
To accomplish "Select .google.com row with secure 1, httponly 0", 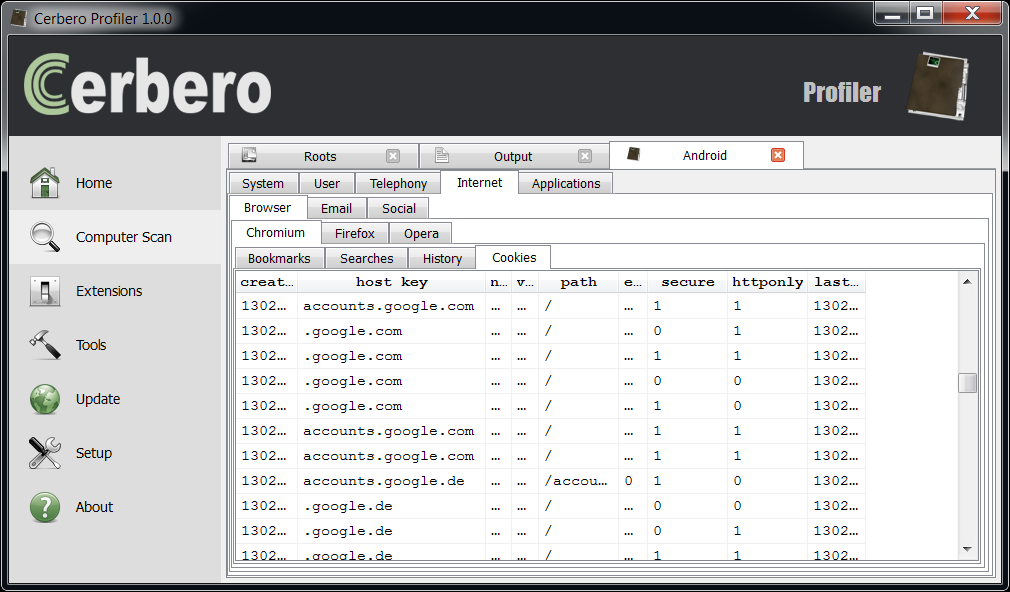I will coord(550,406).
